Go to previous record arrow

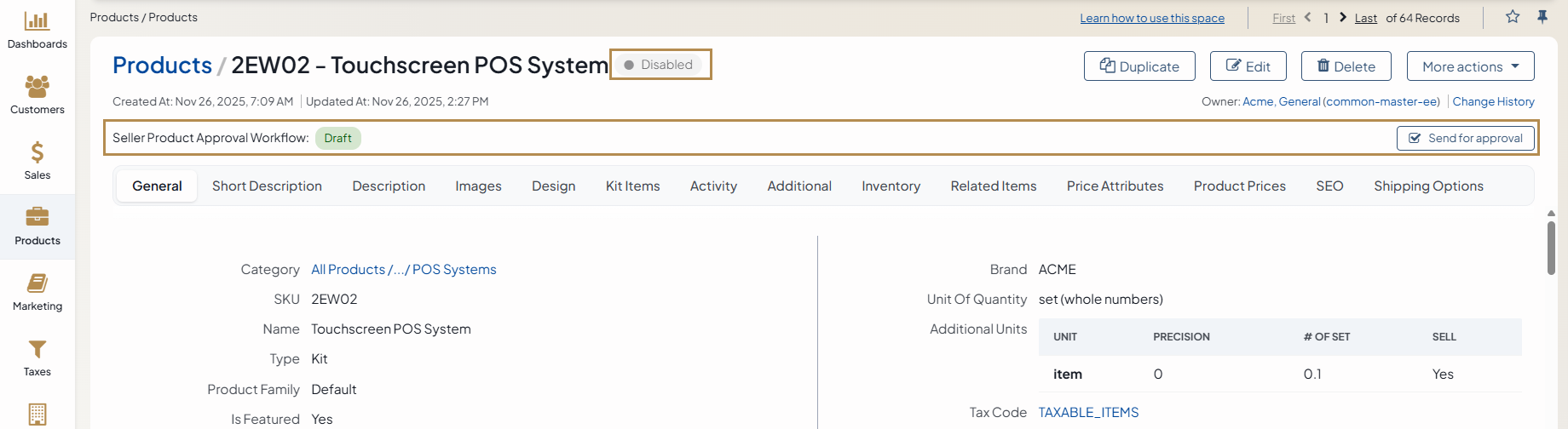(x=1308, y=18)
